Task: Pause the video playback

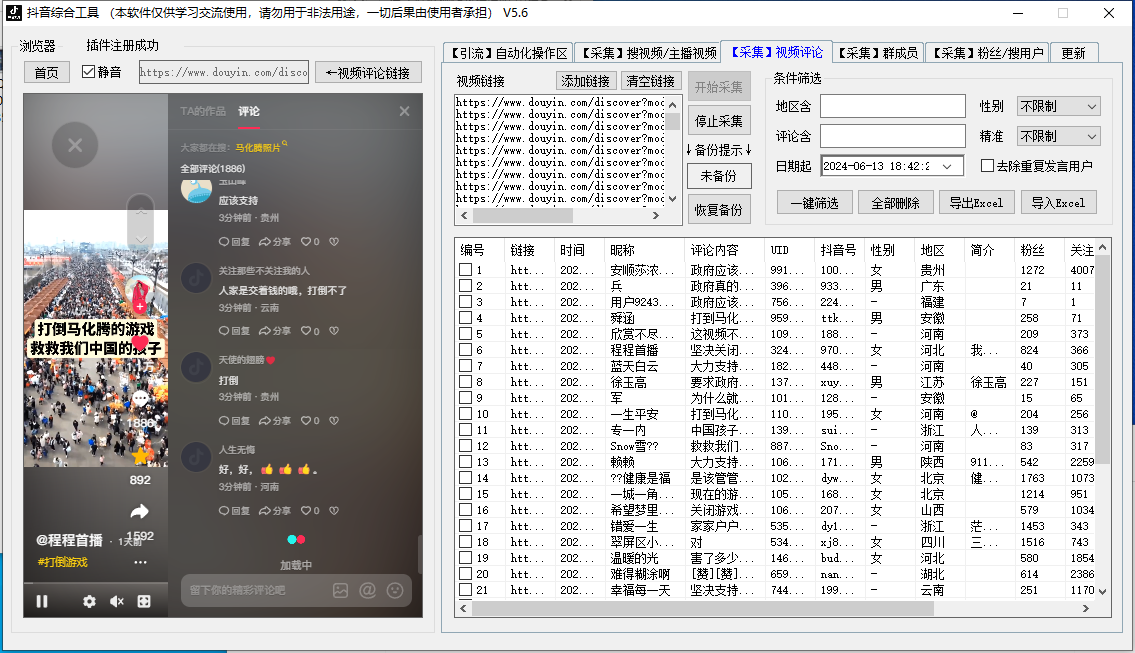Action: (42, 602)
